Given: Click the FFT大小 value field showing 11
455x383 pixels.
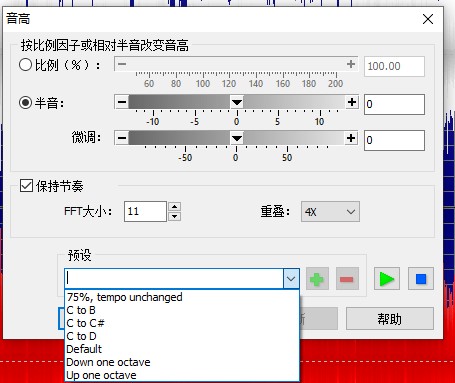Looking at the screenshot, I should coord(145,211).
